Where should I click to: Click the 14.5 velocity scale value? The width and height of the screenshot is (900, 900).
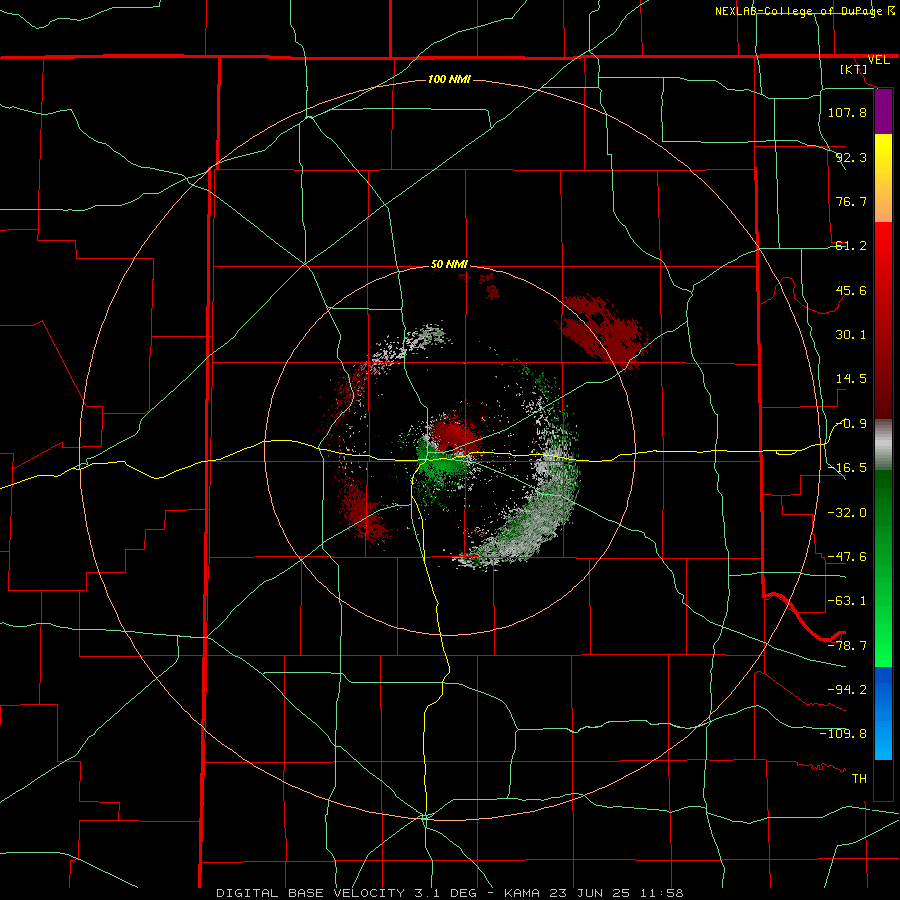(851, 379)
